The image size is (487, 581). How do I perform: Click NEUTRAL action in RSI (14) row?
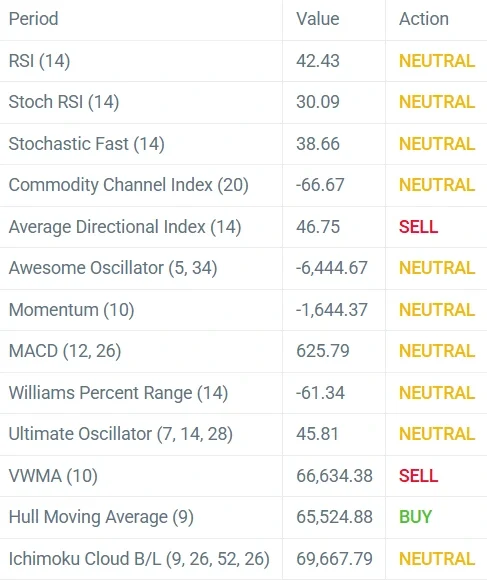click(437, 61)
